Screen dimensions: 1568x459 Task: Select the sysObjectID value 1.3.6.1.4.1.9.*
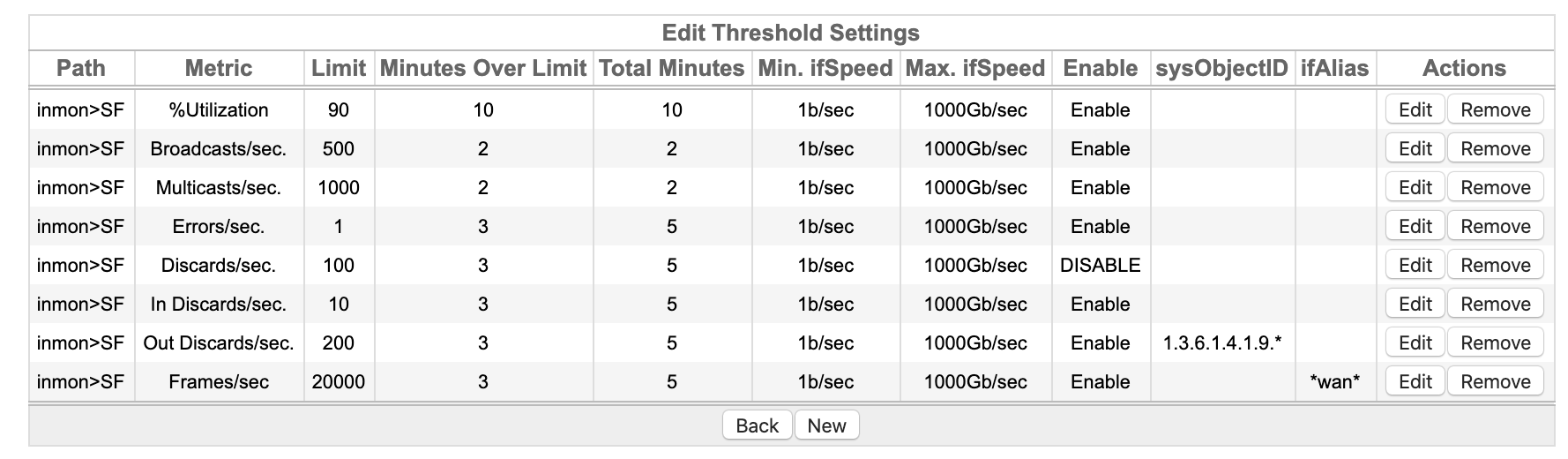coord(1221,342)
